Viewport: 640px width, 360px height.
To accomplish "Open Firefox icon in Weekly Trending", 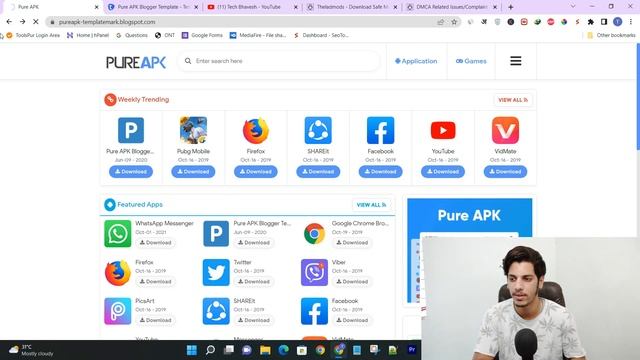I will [256, 130].
